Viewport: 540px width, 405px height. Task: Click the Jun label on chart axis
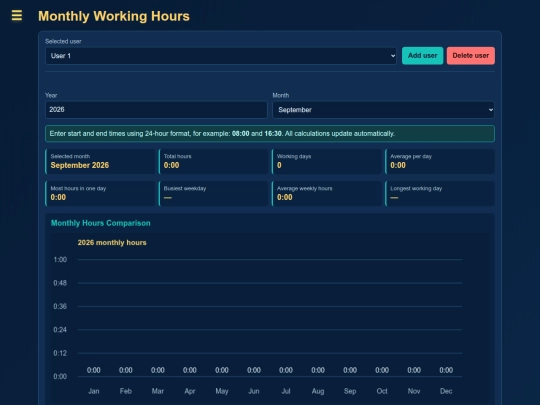254,391
